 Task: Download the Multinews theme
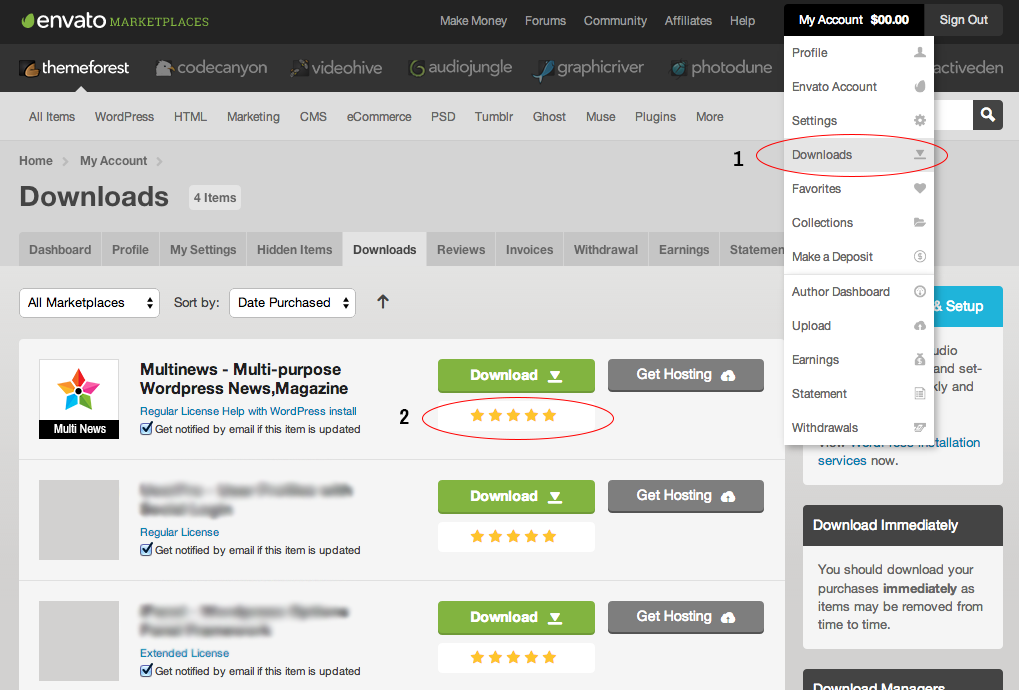516,375
